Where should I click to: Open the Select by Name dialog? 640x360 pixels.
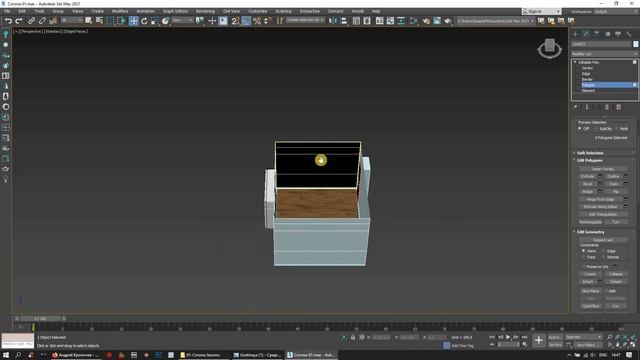(x=99, y=21)
